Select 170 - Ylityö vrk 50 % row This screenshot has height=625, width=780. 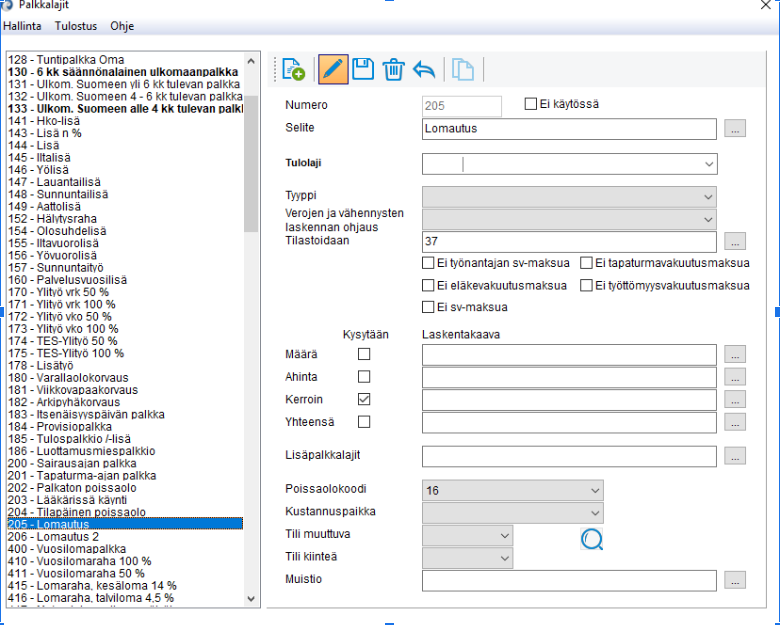tap(125, 292)
